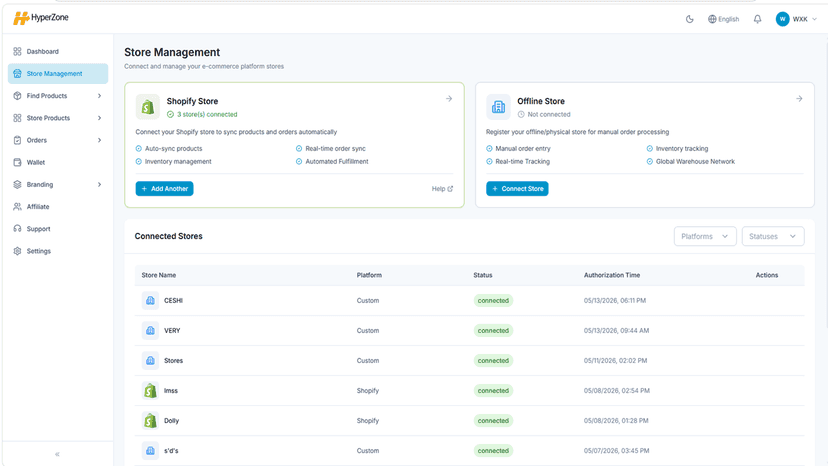Click Not connected status text
The height and width of the screenshot is (466, 828).
549,115
